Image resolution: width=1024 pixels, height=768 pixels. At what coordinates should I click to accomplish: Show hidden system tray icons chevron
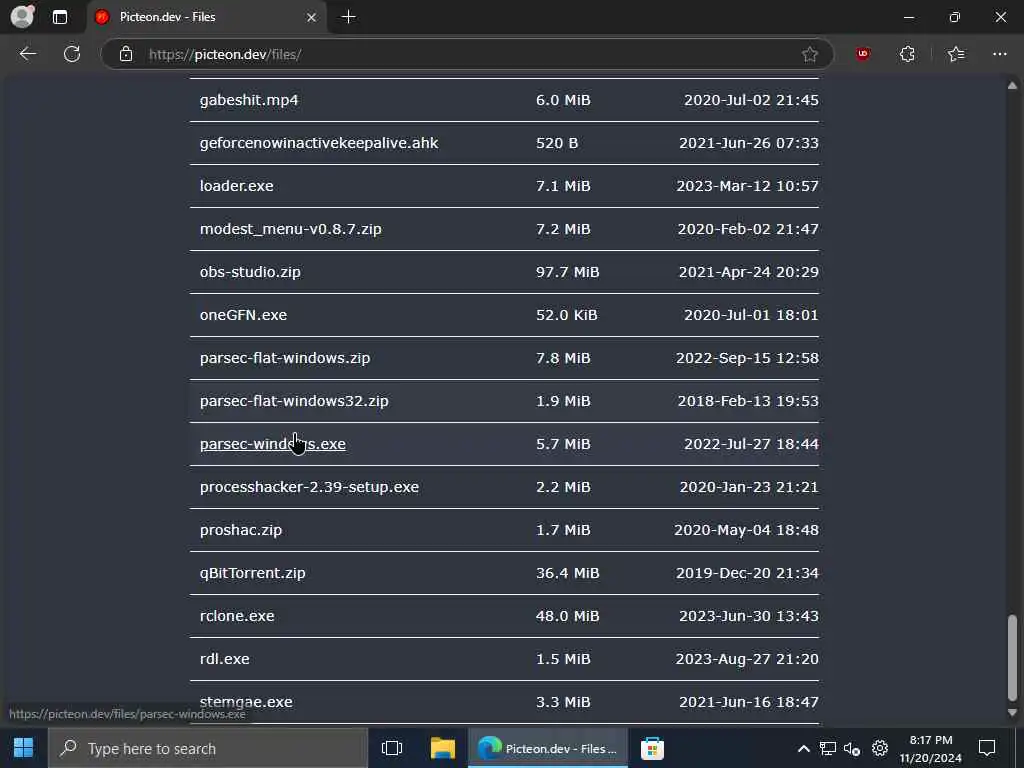804,748
